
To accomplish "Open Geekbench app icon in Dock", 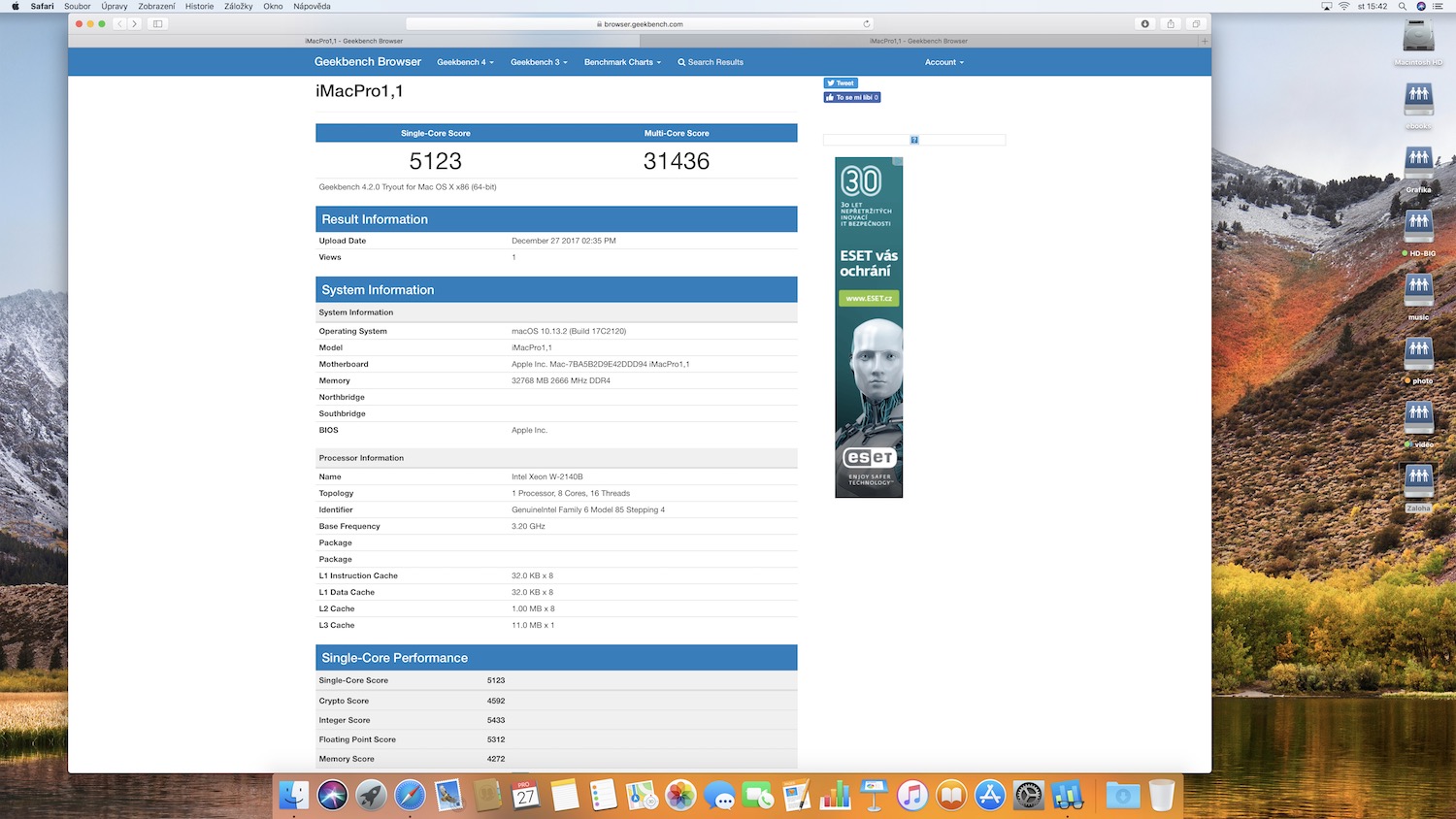I will [1068, 796].
